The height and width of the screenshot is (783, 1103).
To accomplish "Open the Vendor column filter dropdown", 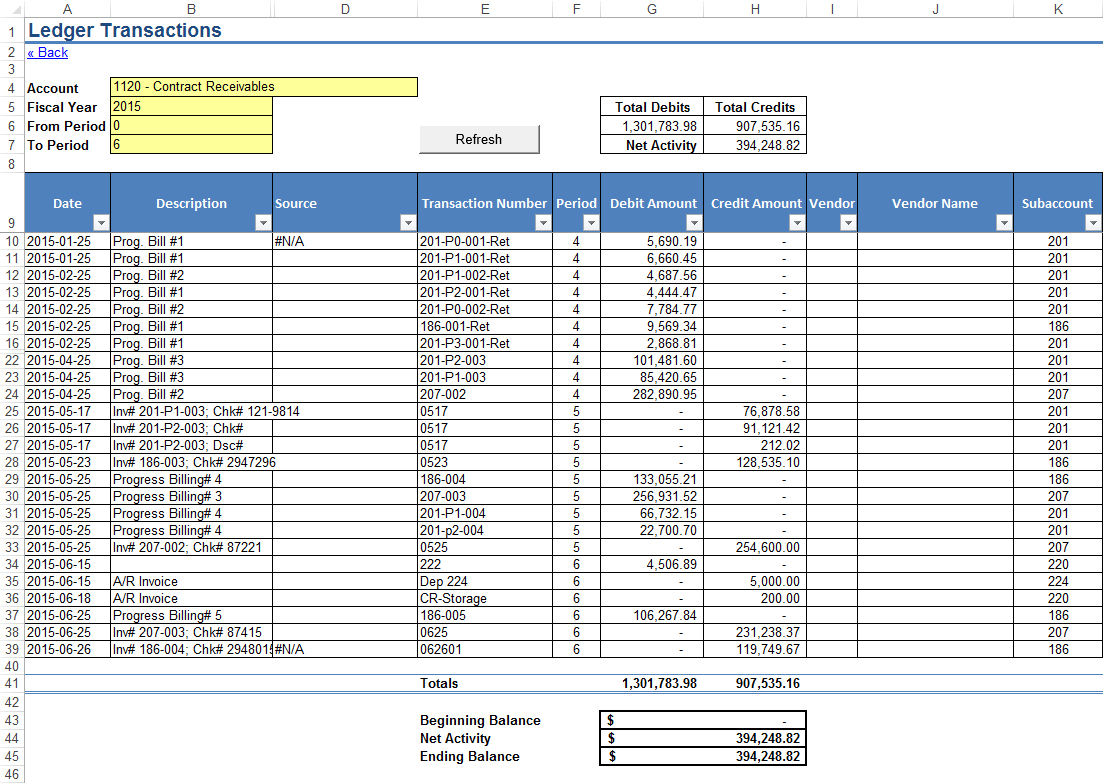I will tap(848, 223).
